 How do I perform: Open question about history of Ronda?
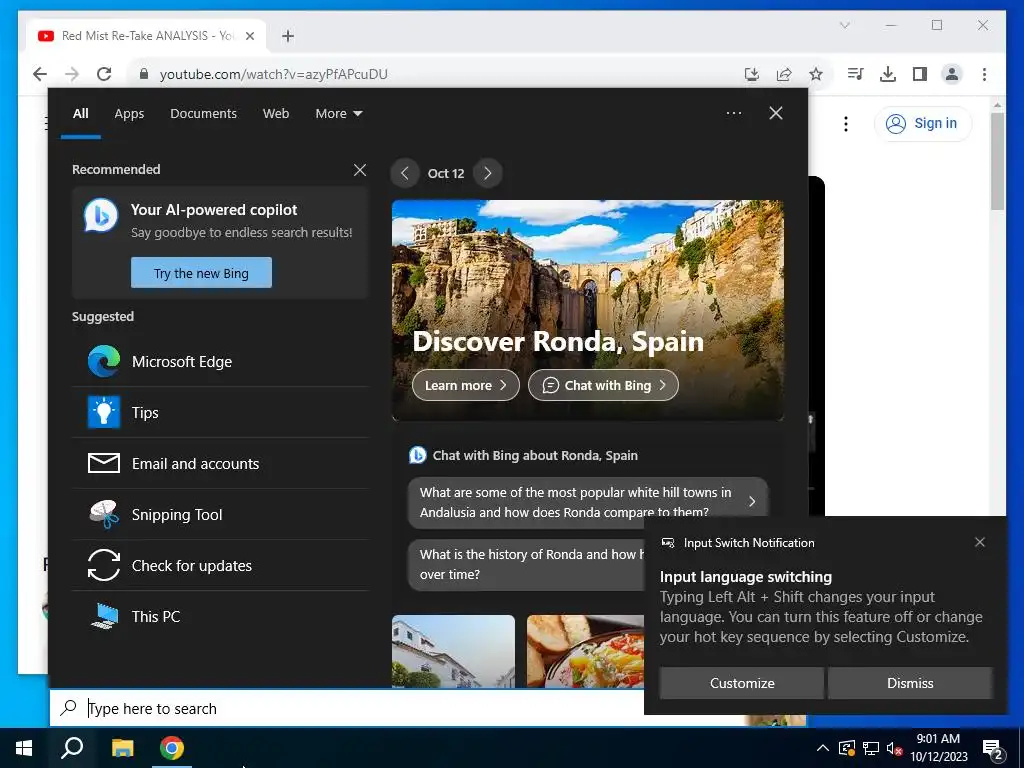click(526, 565)
